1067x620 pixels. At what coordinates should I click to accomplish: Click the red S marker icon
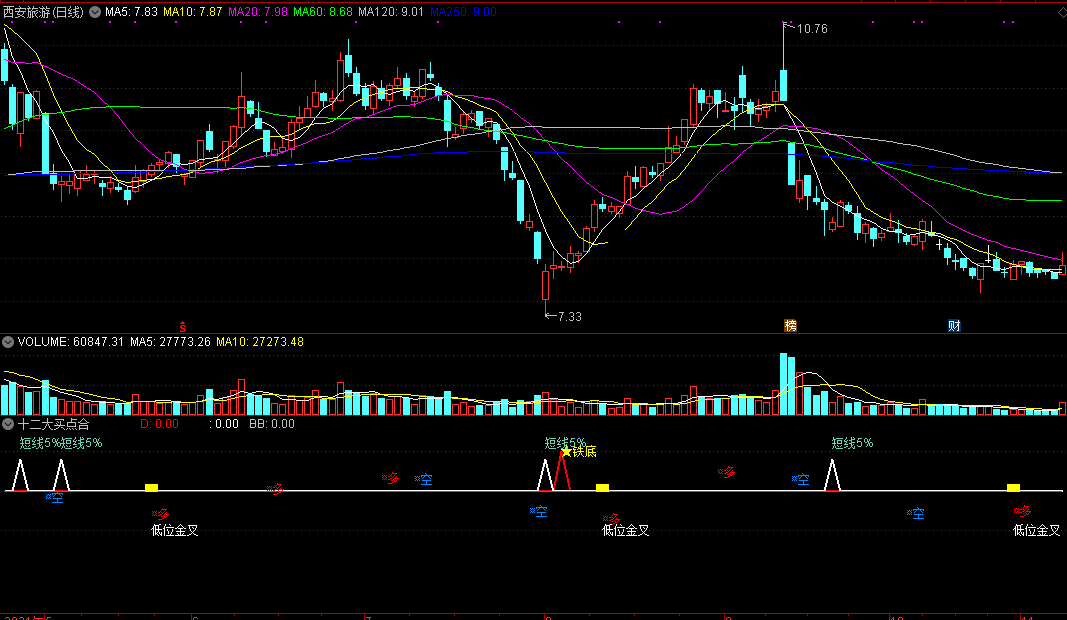[182, 327]
